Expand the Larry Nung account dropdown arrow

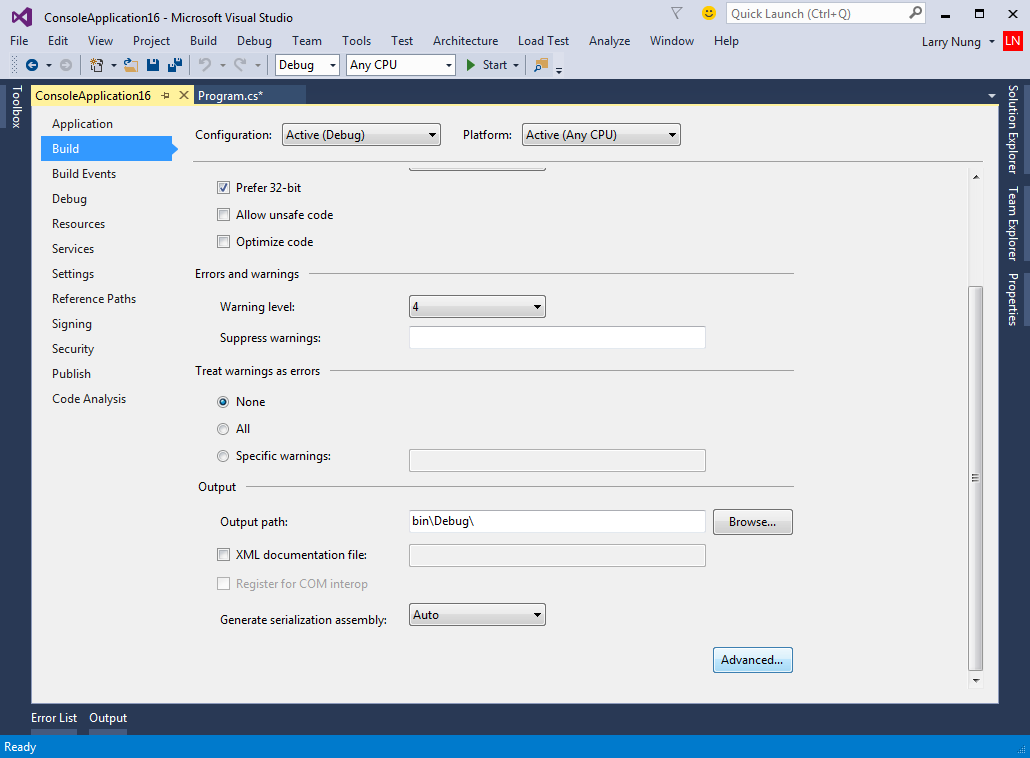[992, 42]
